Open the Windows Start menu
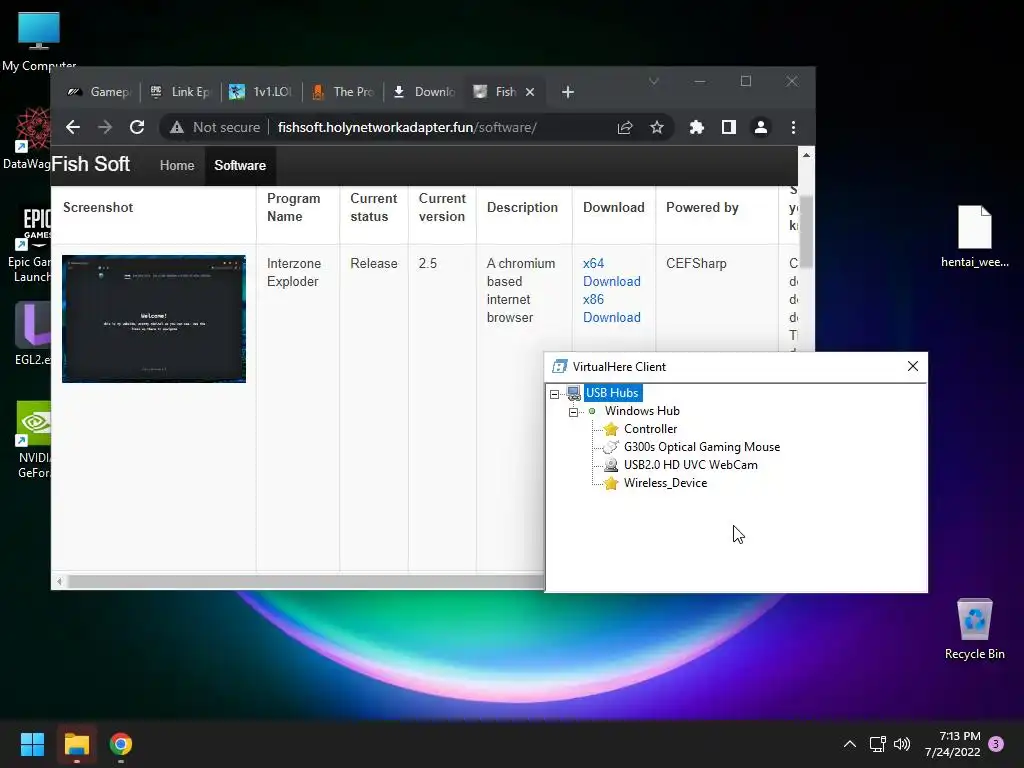This screenshot has height=768, width=1024. coord(32,744)
